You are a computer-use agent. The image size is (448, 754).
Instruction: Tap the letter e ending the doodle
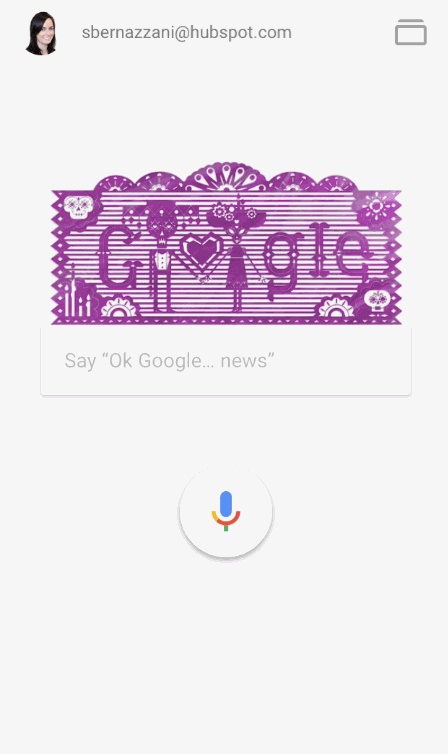[354, 252]
